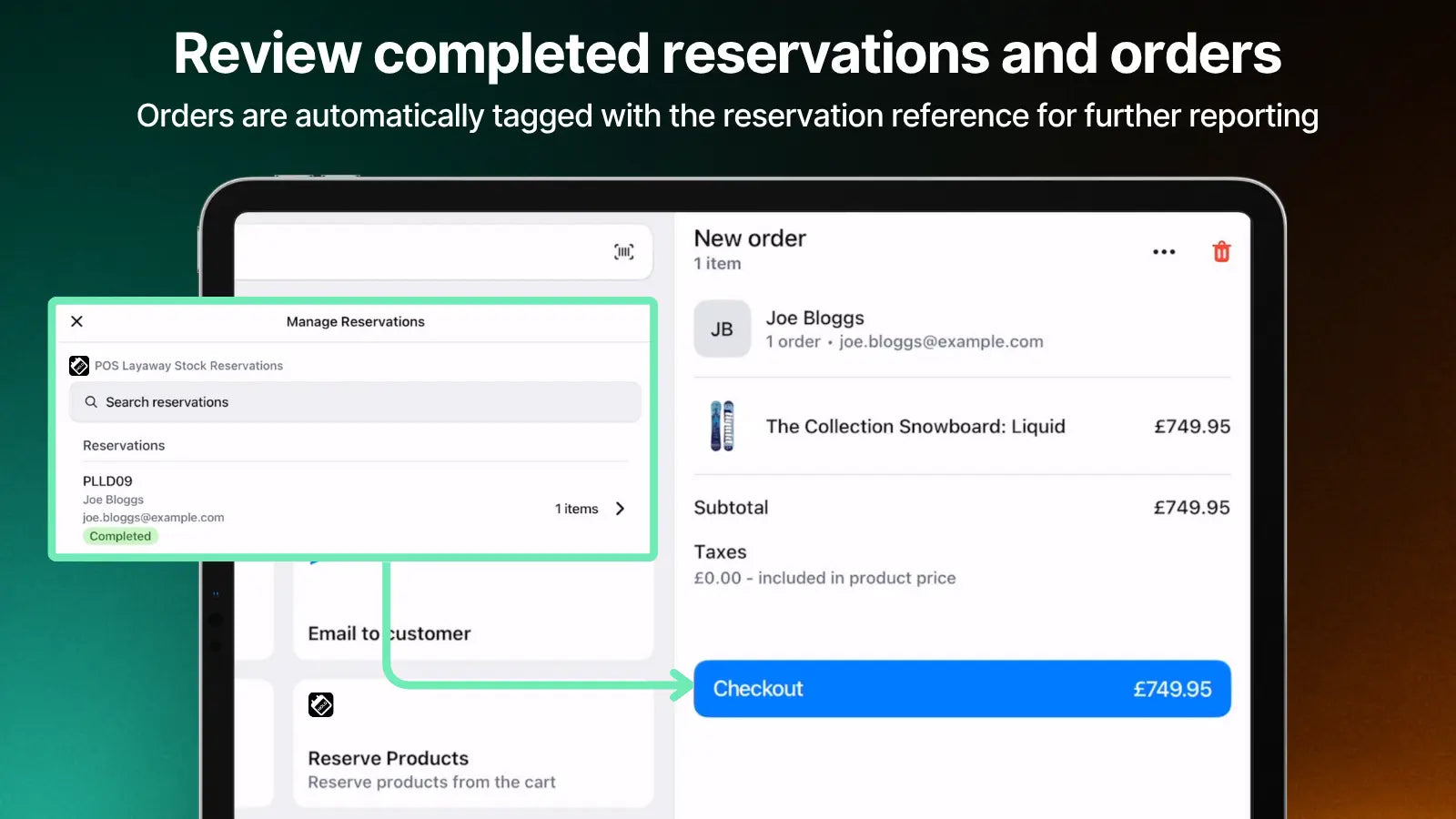1456x819 pixels.
Task: Select The Collection Snowboard: Liquid line item
Action: coord(915,427)
